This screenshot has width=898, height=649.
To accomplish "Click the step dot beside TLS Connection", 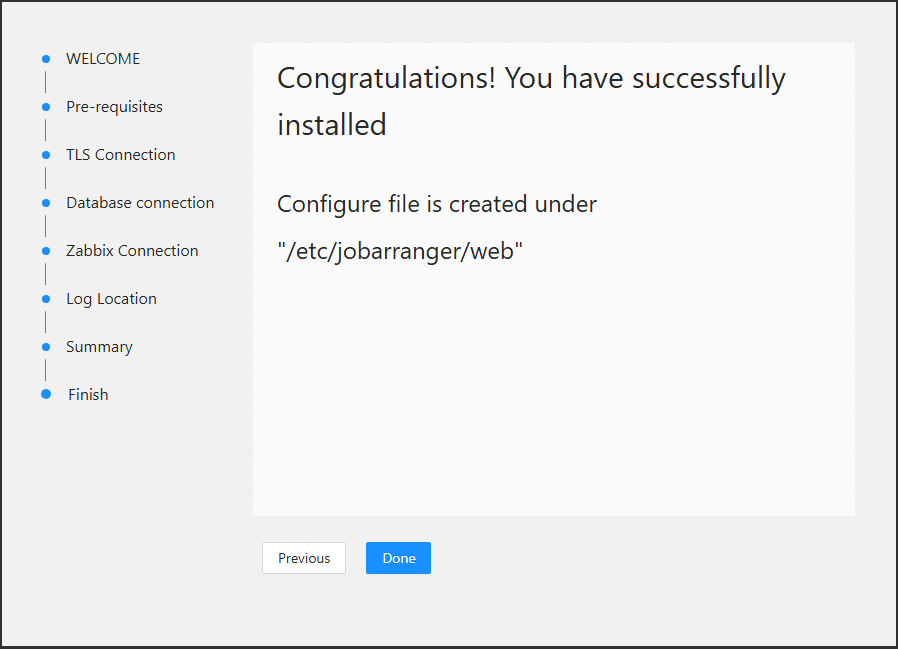I will (x=46, y=155).
